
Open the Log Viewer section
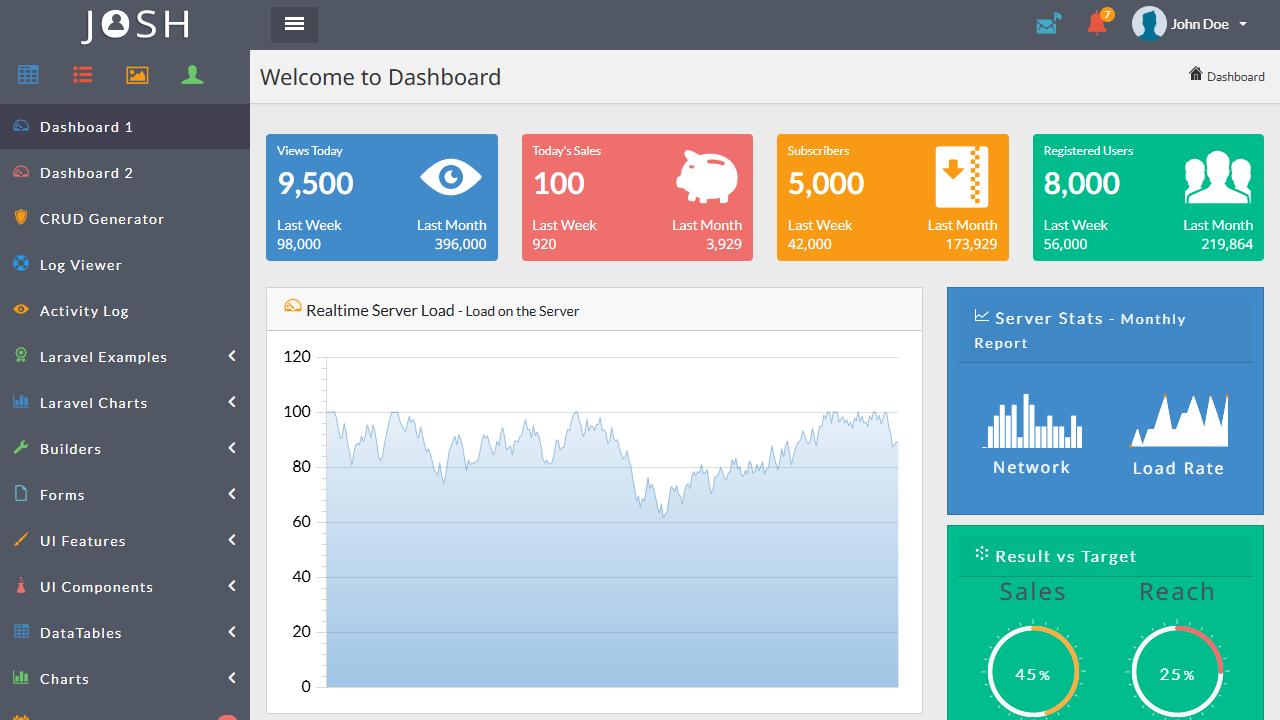[x=80, y=264]
